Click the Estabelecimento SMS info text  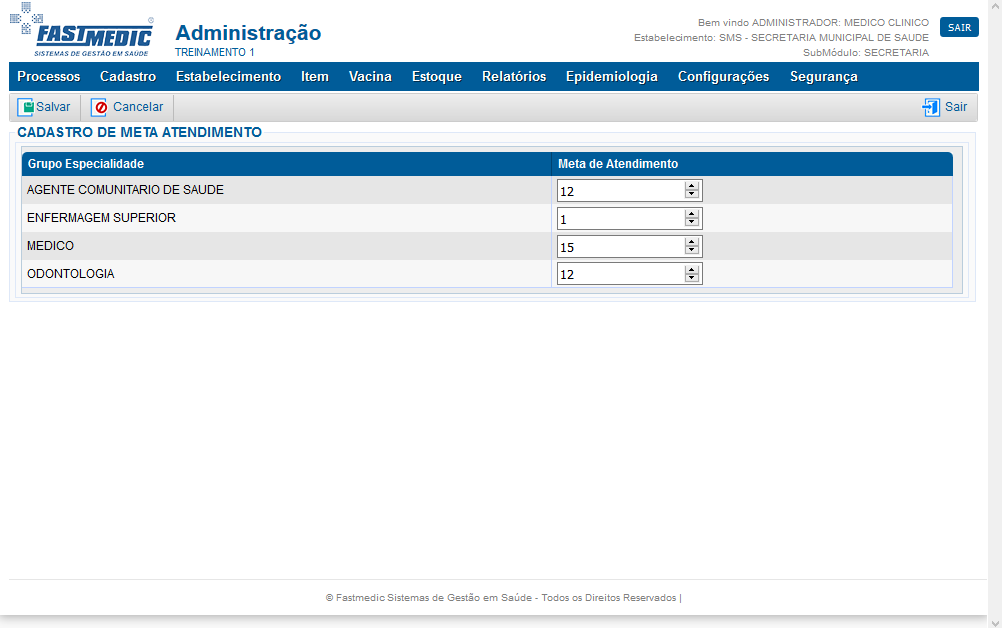pyautogui.click(x=781, y=38)
